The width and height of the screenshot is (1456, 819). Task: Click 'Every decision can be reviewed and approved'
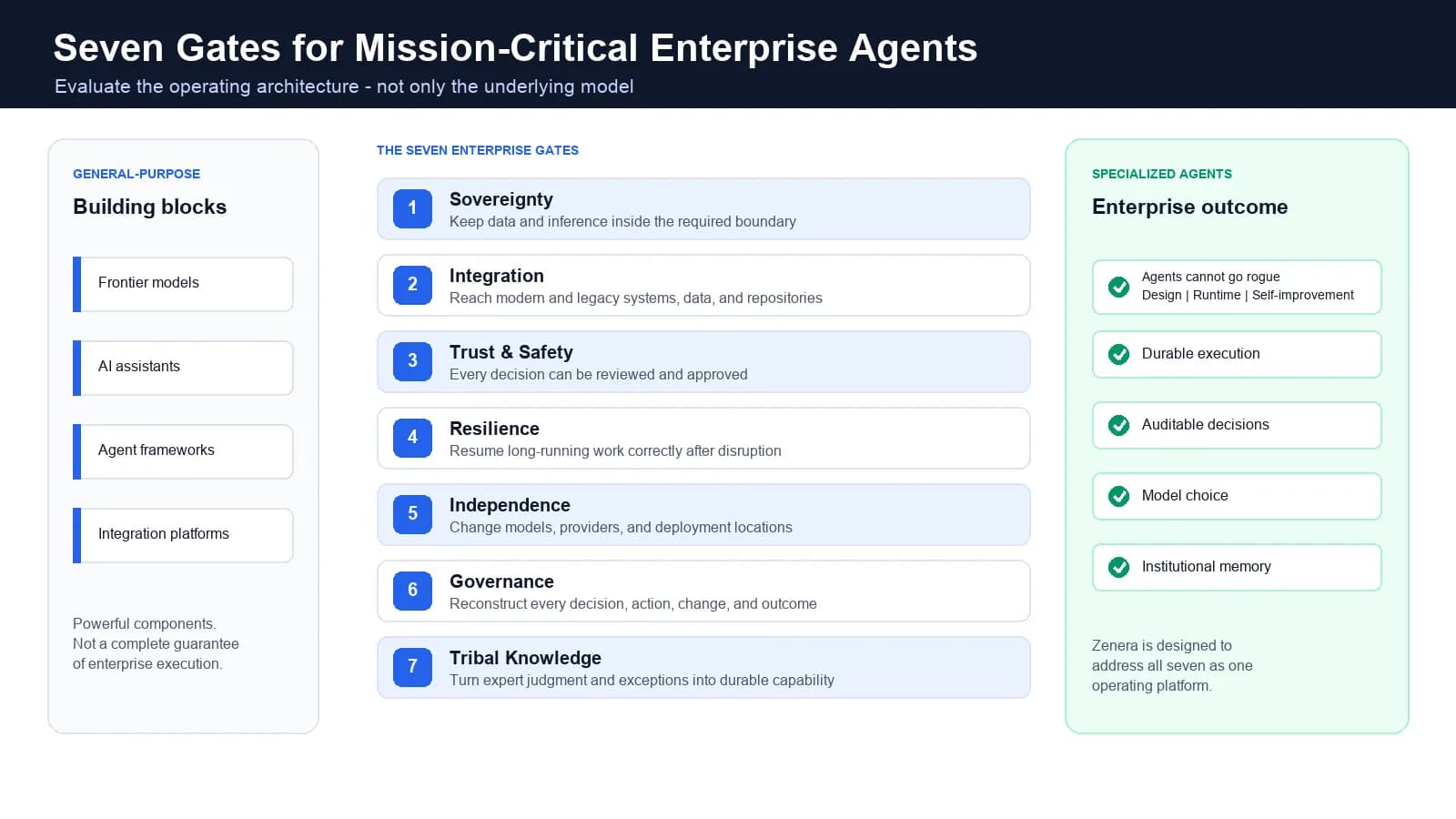(x=599, y=374)
